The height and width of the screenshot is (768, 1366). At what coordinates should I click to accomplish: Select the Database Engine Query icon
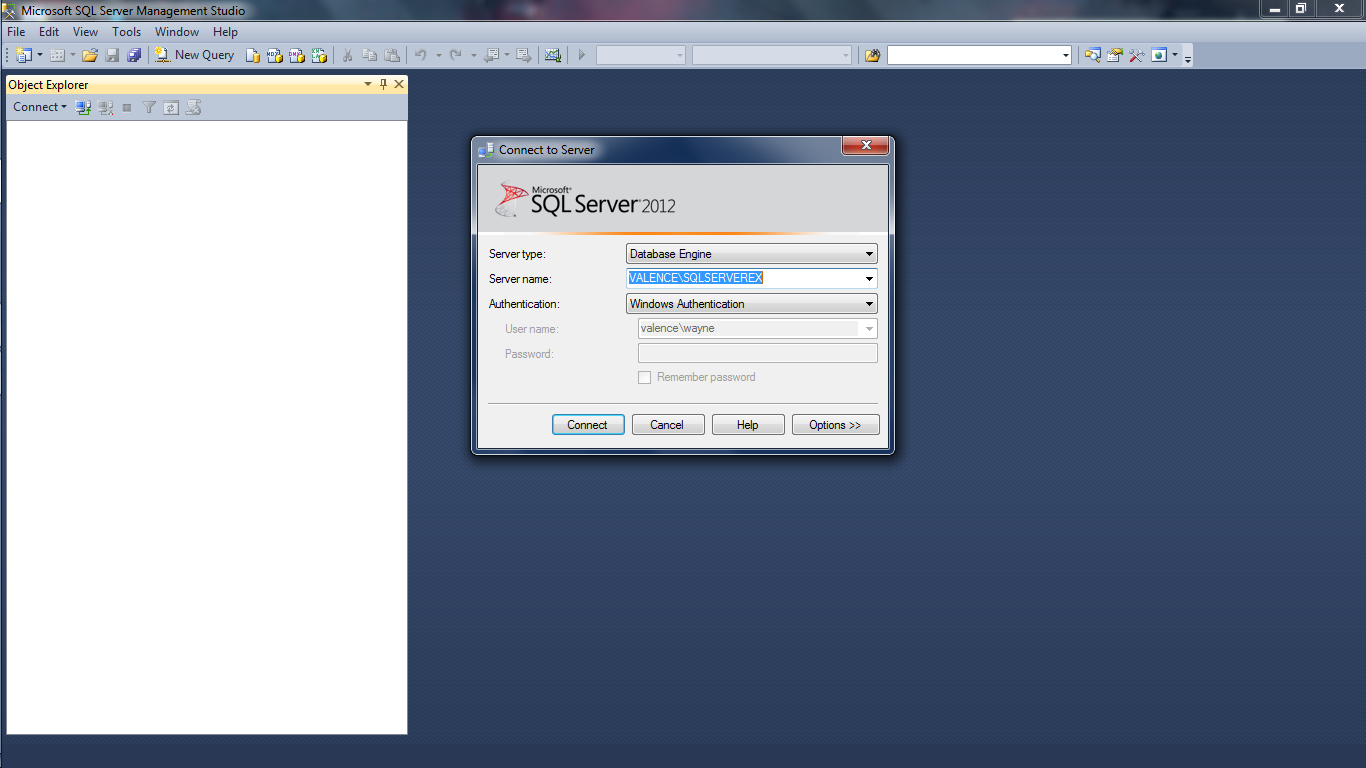point(253,55)
